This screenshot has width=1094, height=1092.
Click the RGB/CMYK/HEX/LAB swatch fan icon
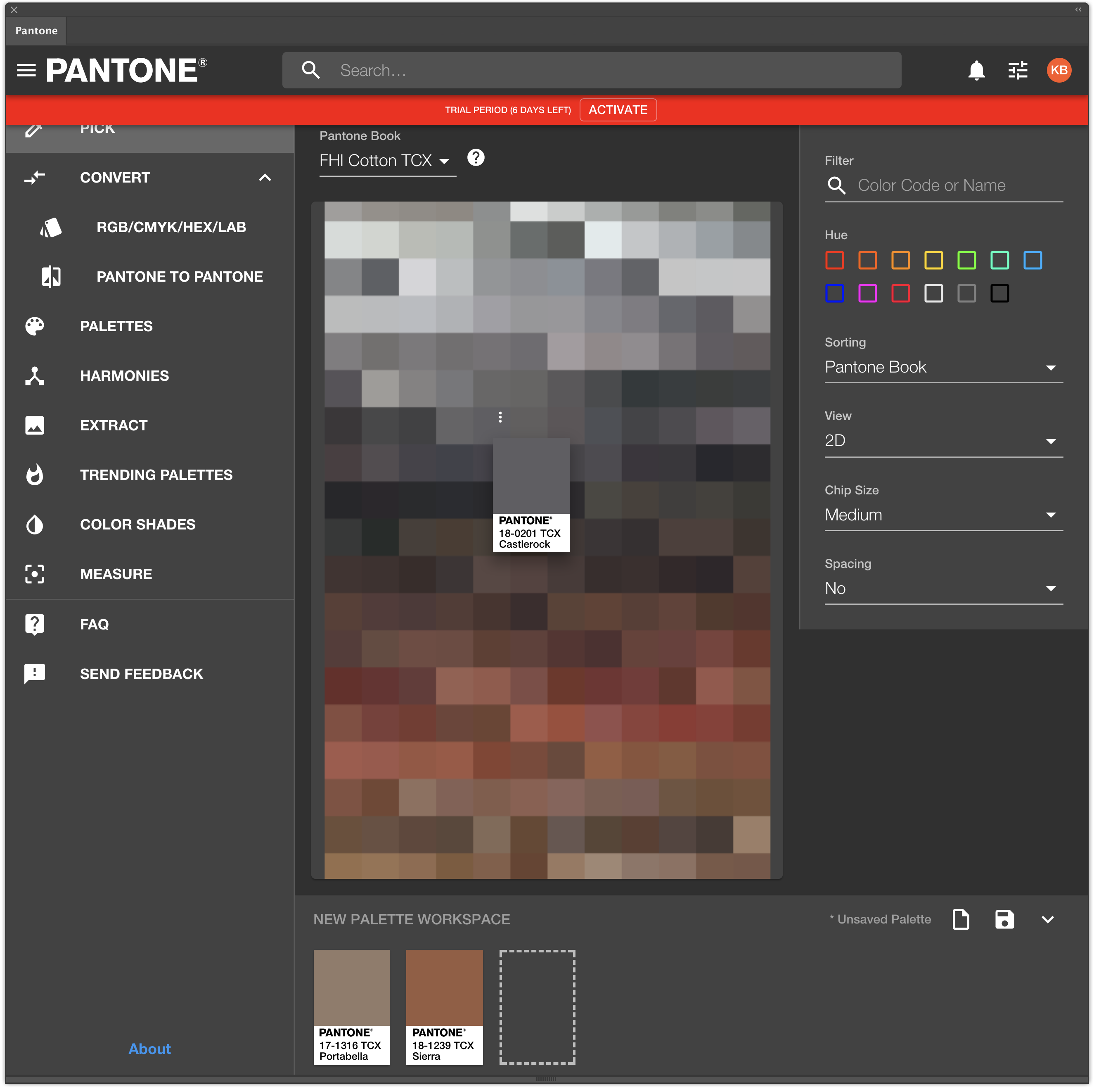tap(51, 227)
